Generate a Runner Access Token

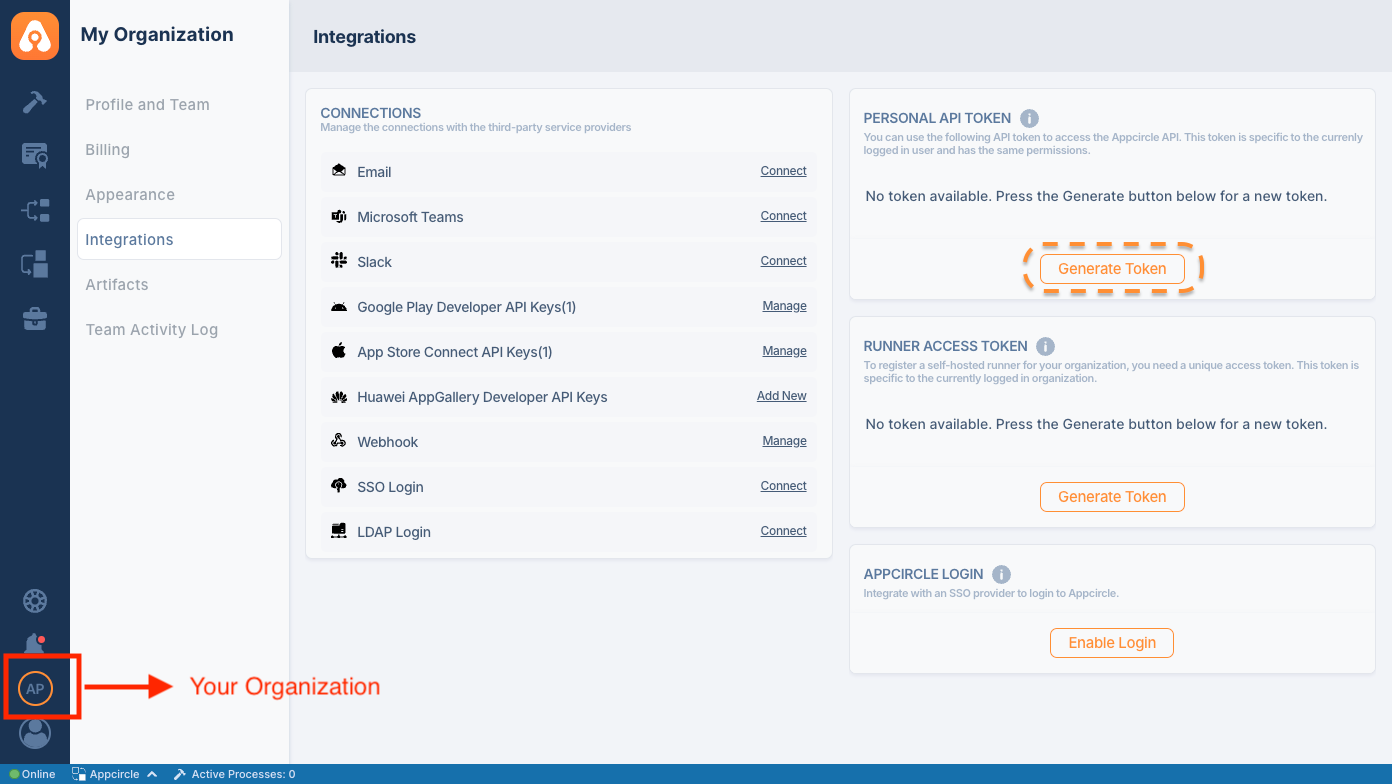point(1112,497)
